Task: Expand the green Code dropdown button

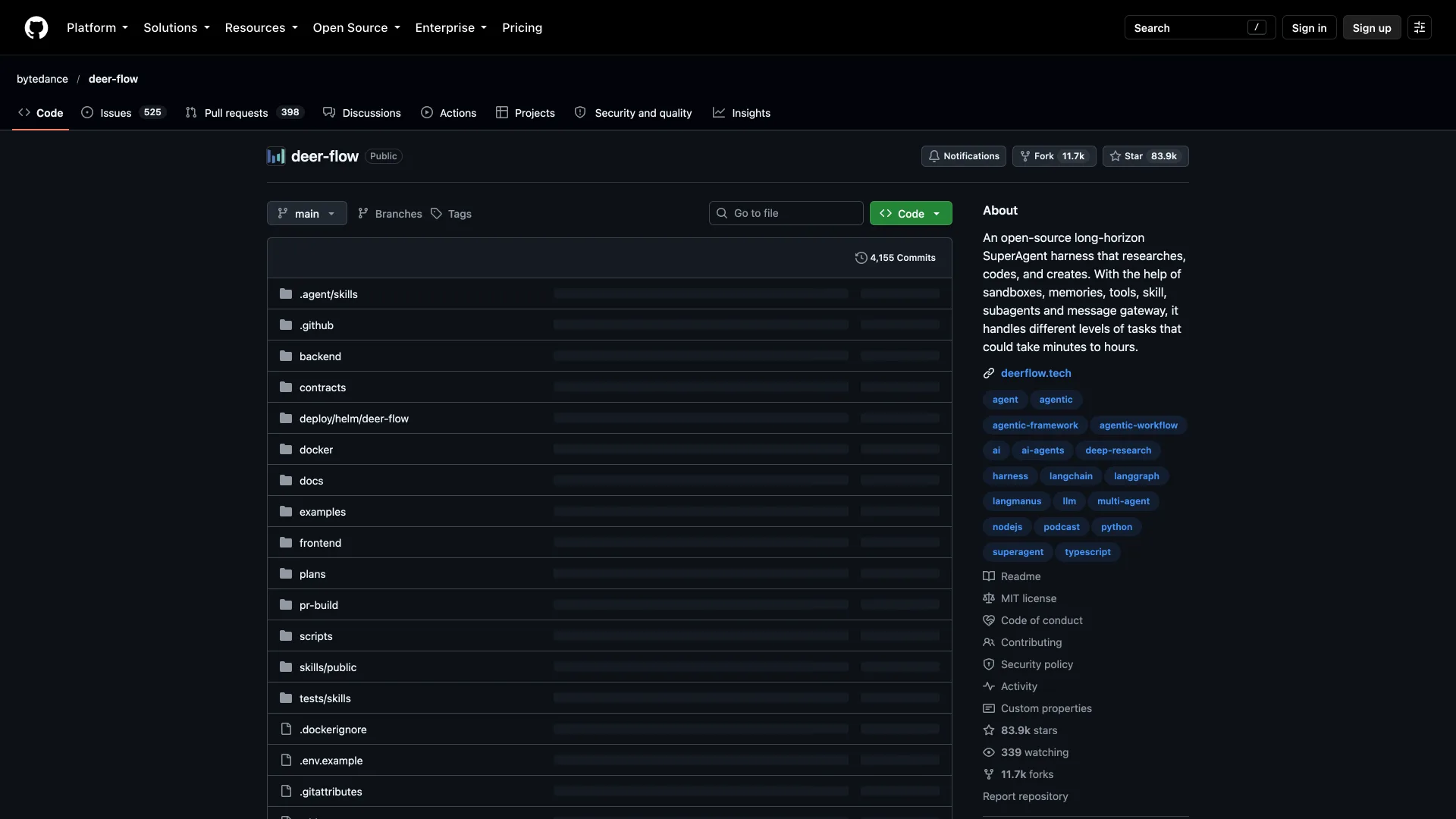Action: point(911,214)
